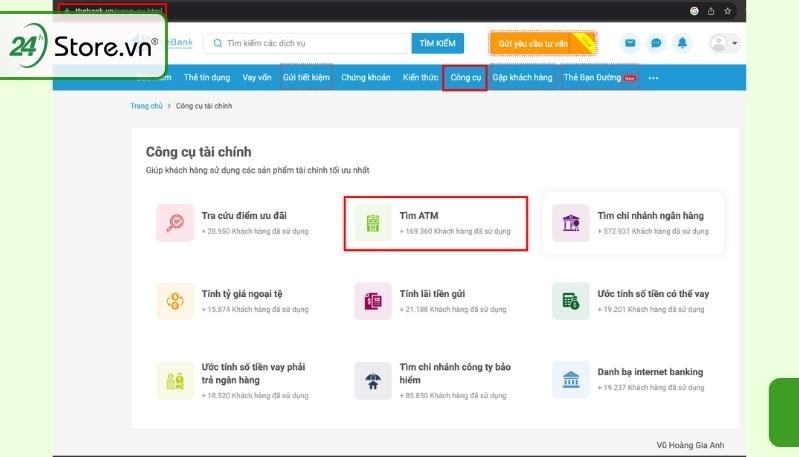The image size is (799, 457).
Task: Open Tính lãi tiền gửi link
Action: click(432, 294)
